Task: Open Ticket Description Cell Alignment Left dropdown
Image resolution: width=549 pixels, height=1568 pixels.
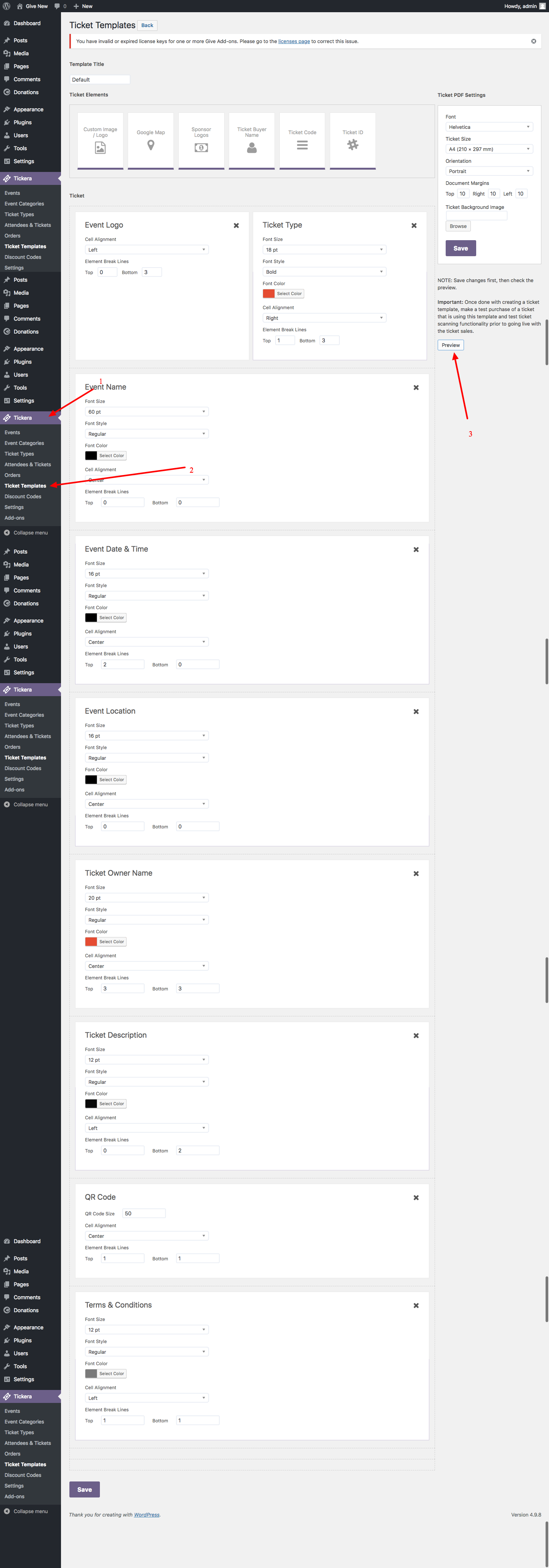Action: click(147, 1127)
